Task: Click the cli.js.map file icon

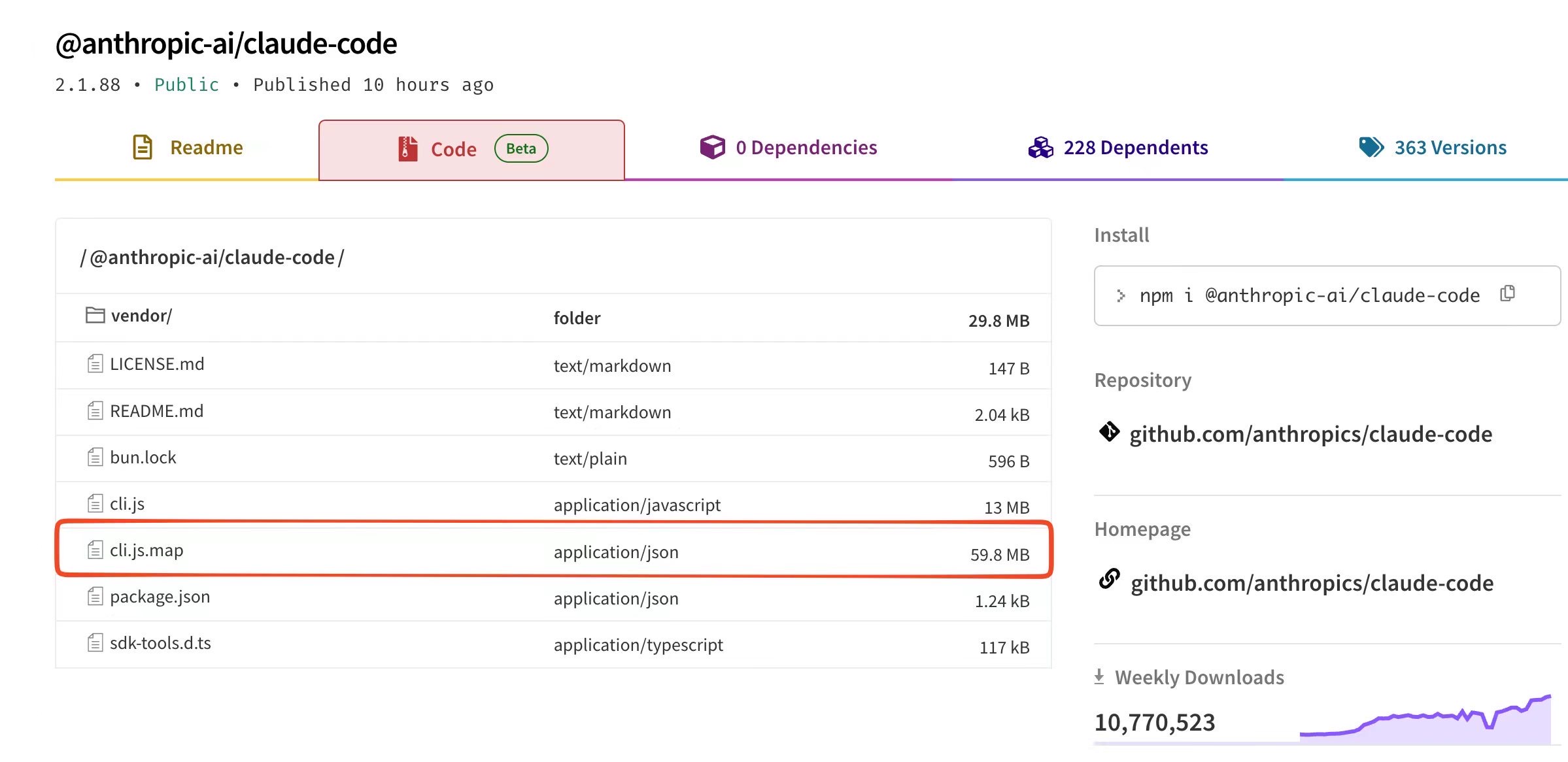Action: coord(95,550)
